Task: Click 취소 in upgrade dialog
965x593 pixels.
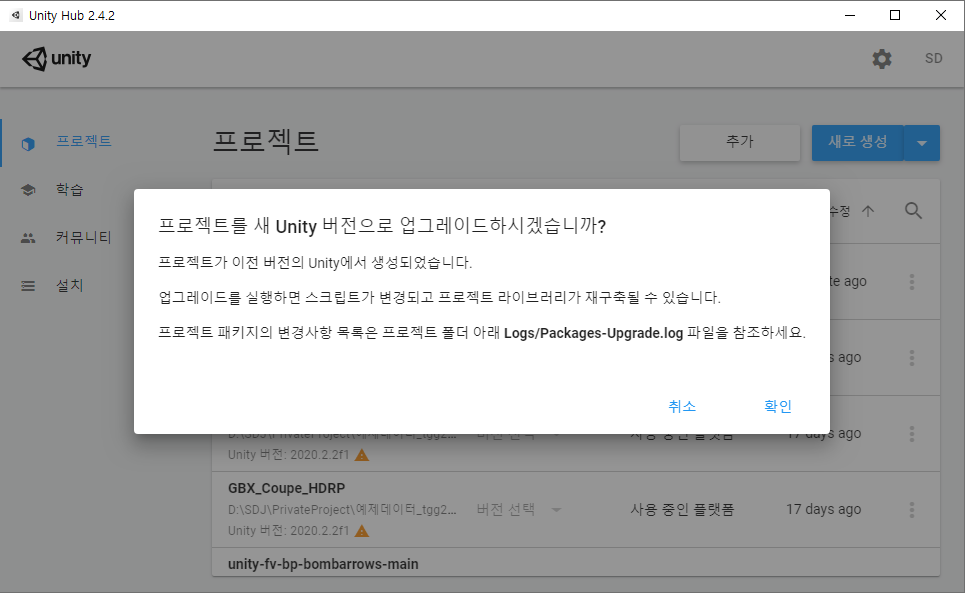Action: point(682,406)
